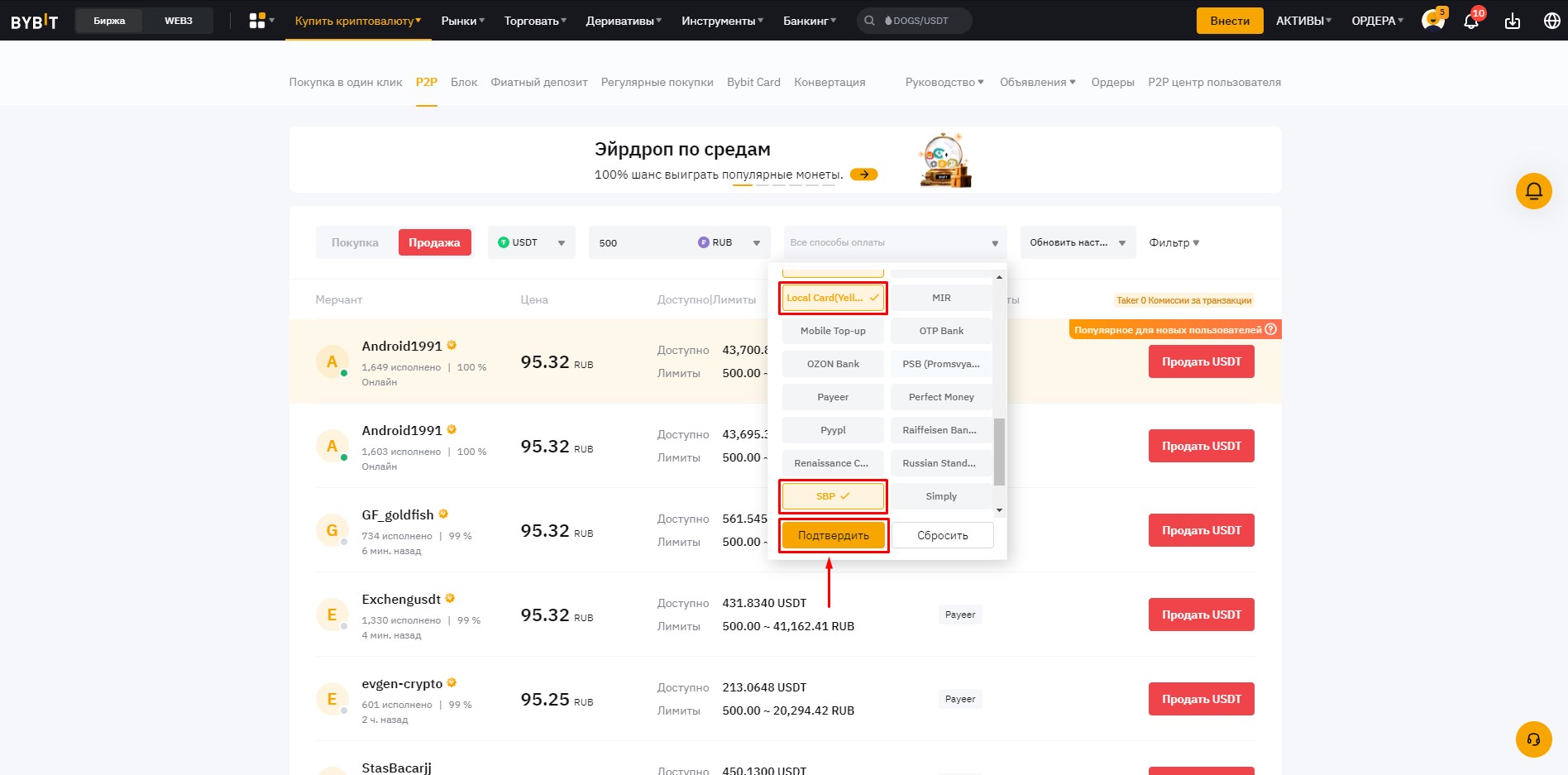Select Pyypl payment option
The width and height of the screenshot is (1568, 775).
tap(833, 430)
